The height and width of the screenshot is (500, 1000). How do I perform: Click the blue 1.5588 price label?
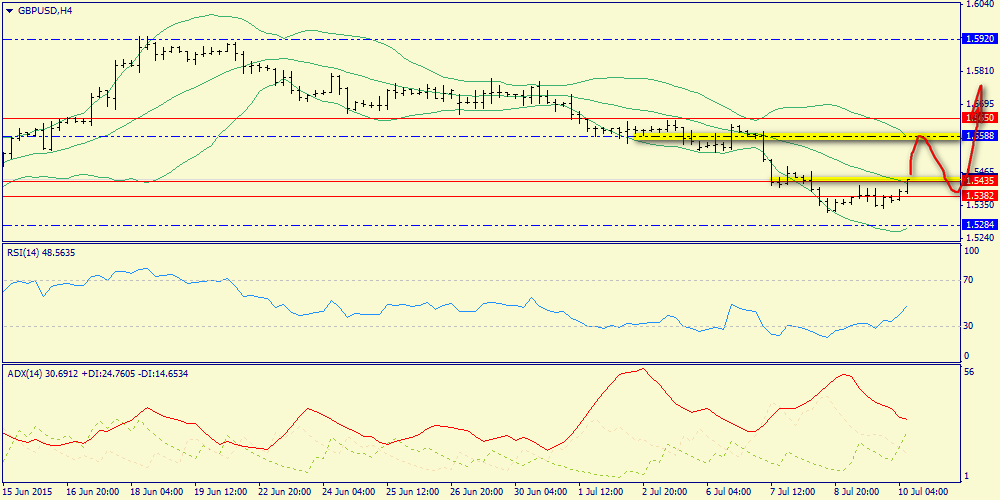[979, 135]
